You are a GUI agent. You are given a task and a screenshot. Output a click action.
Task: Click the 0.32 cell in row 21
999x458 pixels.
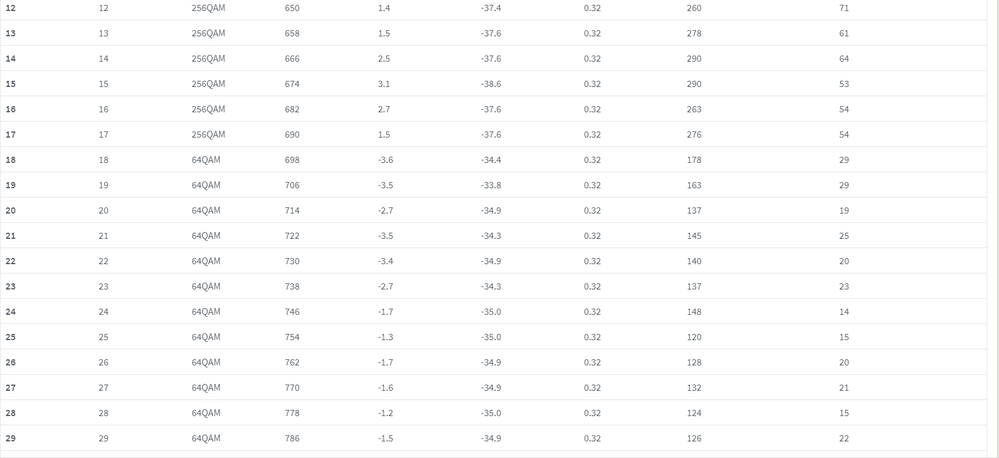(x=592, y=236)
